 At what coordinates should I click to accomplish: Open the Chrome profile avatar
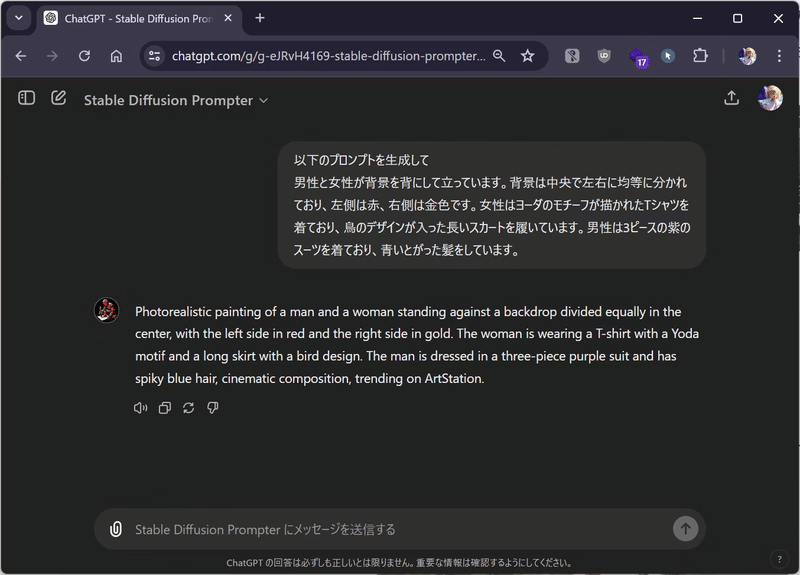[x=747, y=56]
